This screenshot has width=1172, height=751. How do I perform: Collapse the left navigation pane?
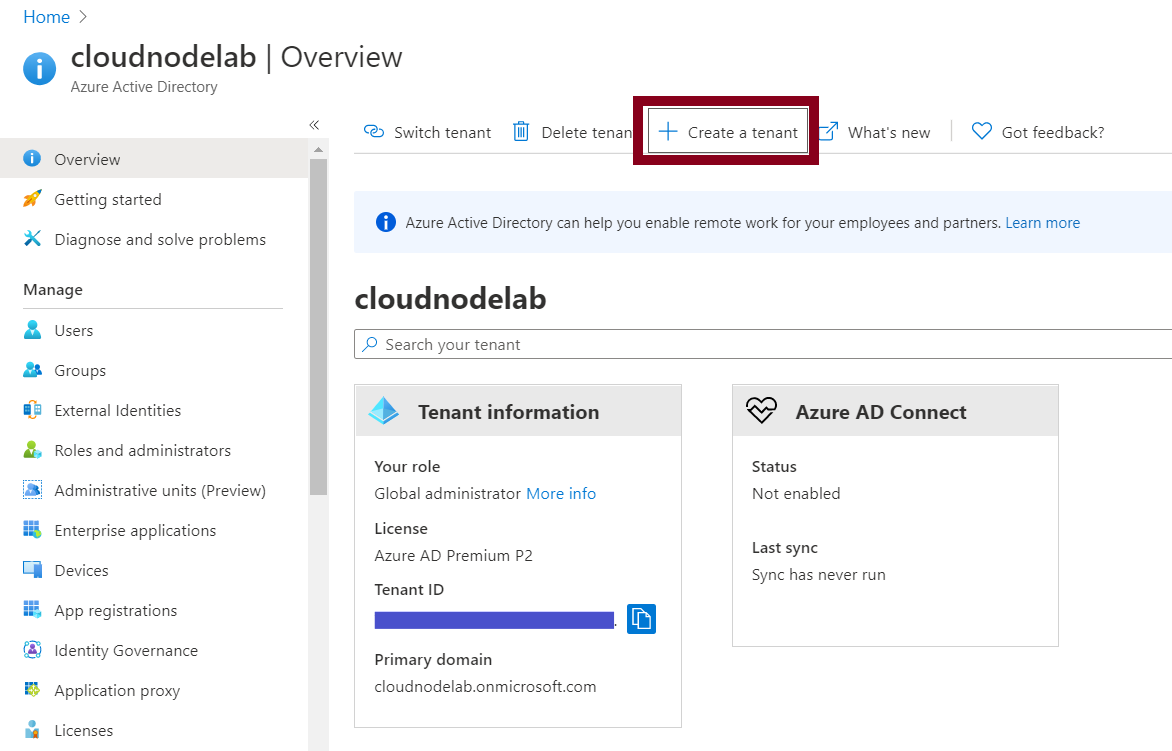pyautogui.click(x=313, y=124)
